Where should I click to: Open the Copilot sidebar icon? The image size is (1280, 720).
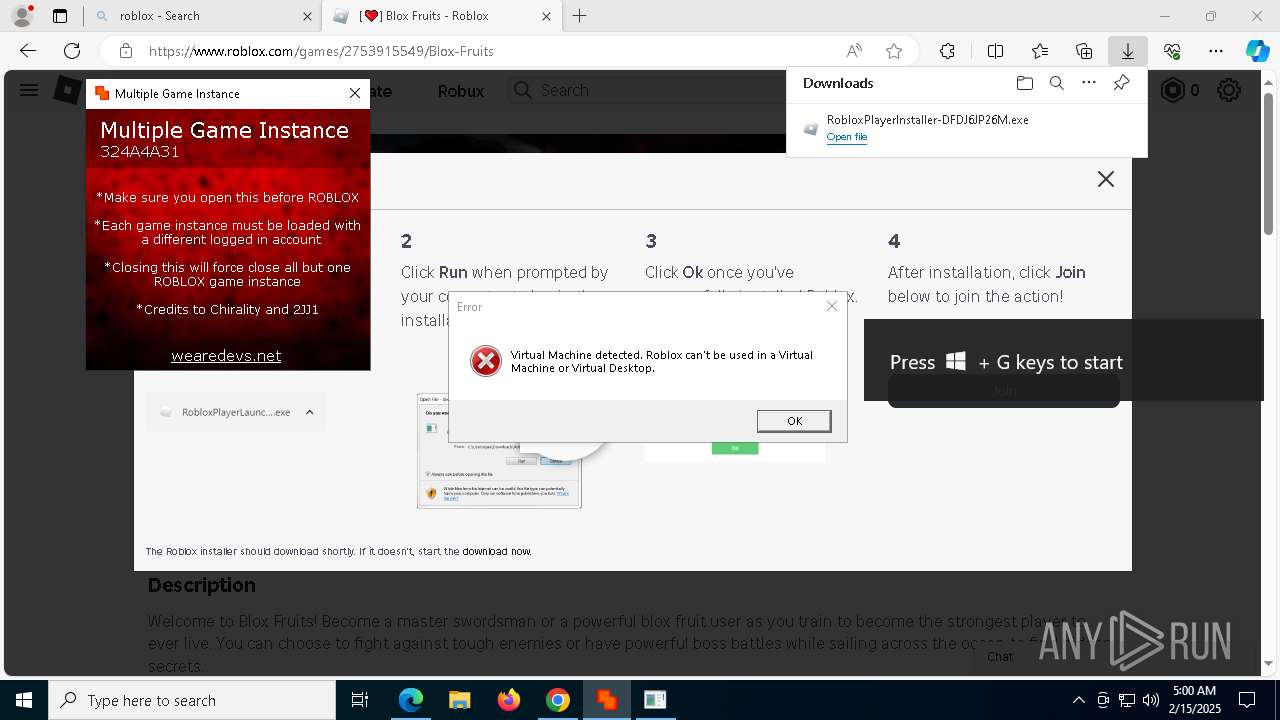pyautogui.click(x=1257, y=51)
